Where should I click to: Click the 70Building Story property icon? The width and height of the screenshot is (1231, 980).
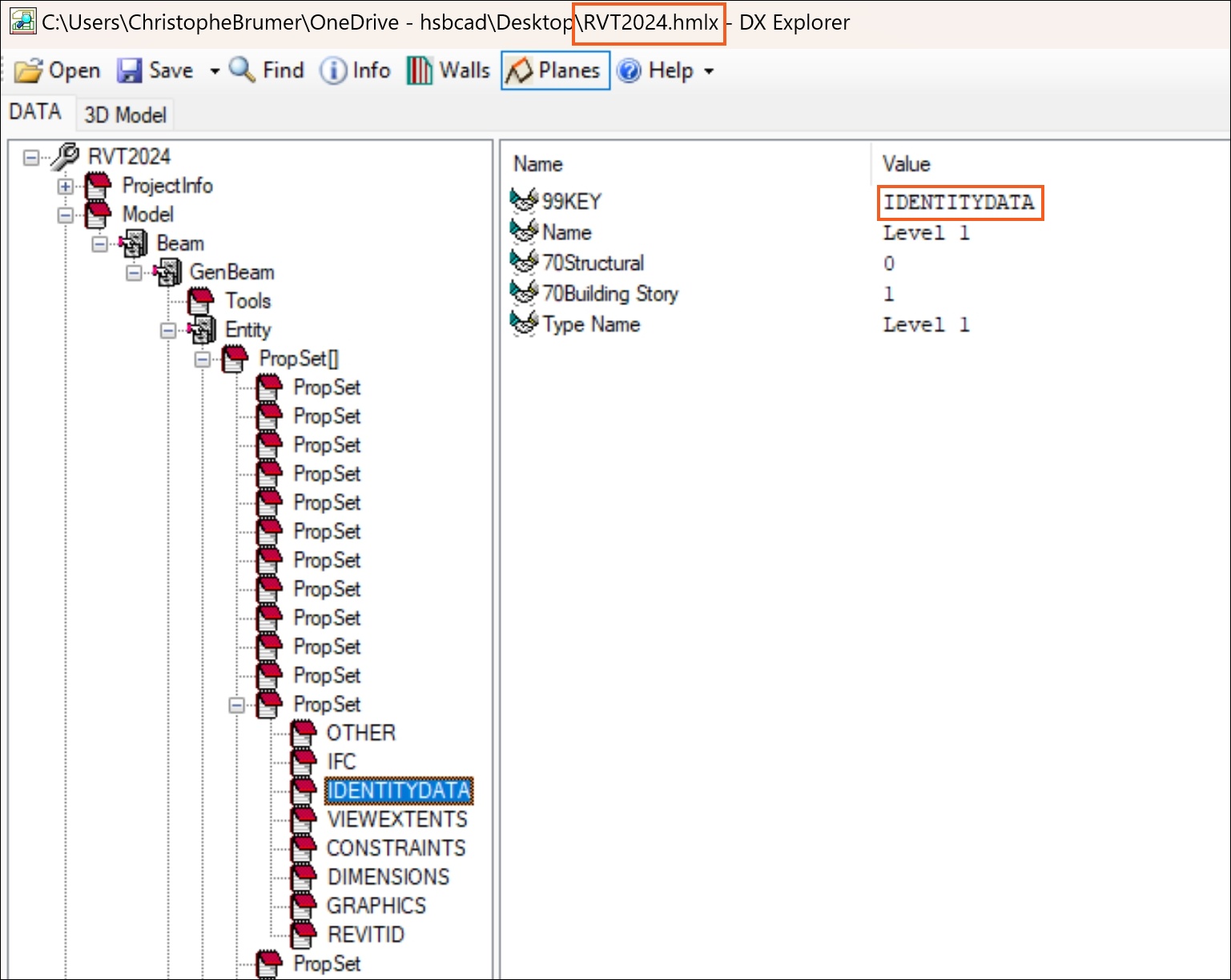click(525, 292)
